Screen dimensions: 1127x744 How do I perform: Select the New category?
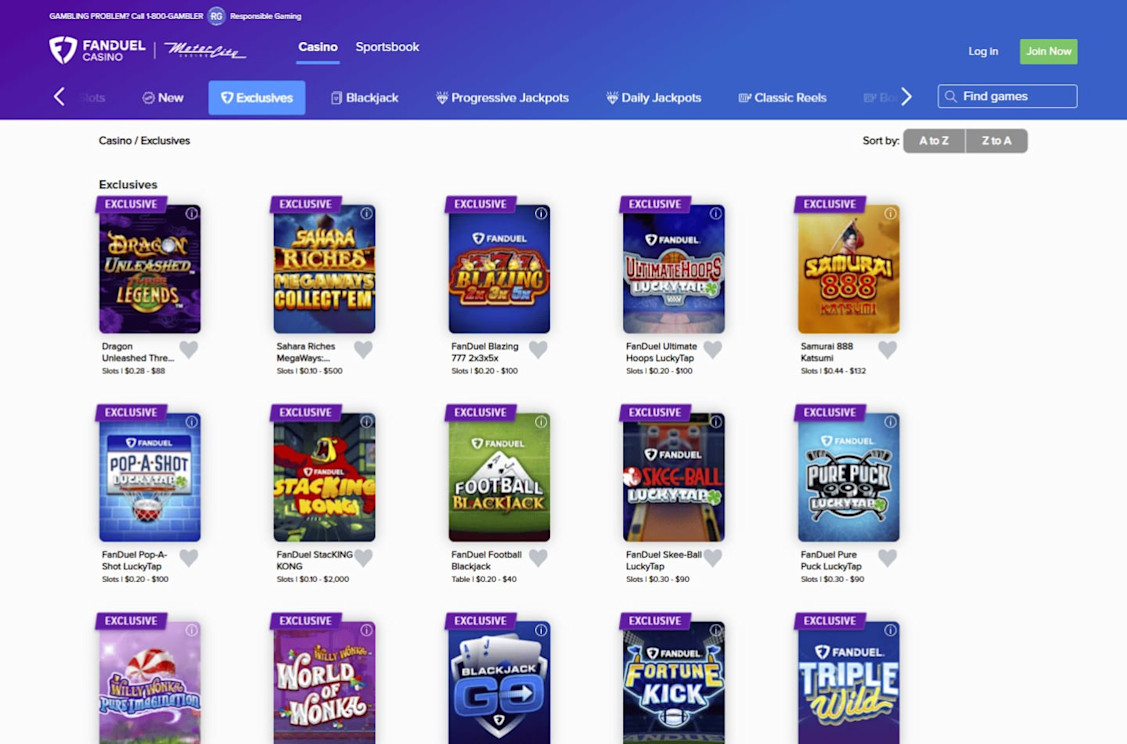coord(162,98)
